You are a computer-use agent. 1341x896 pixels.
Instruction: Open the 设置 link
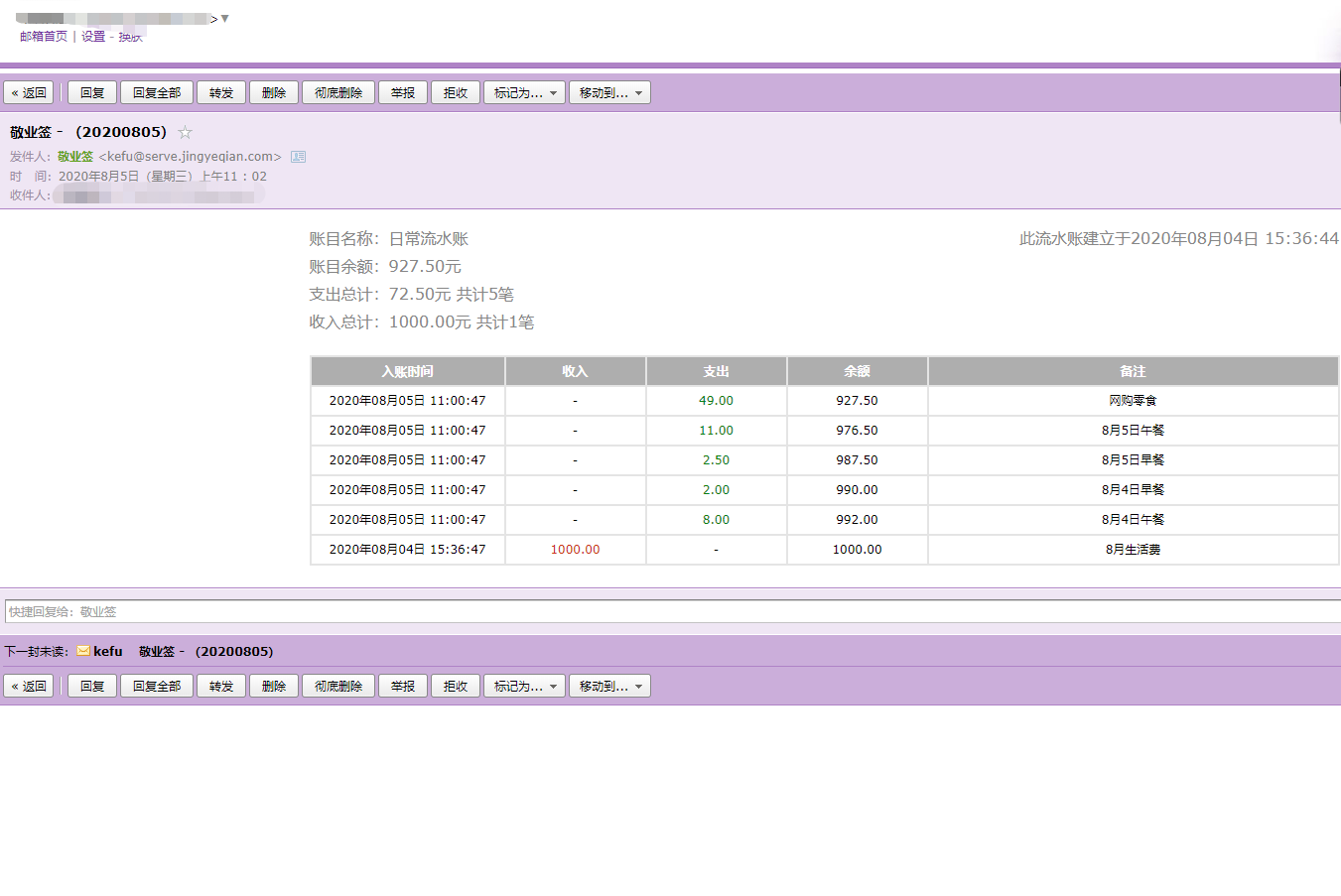pyautogui.click(x=93, y=37)
